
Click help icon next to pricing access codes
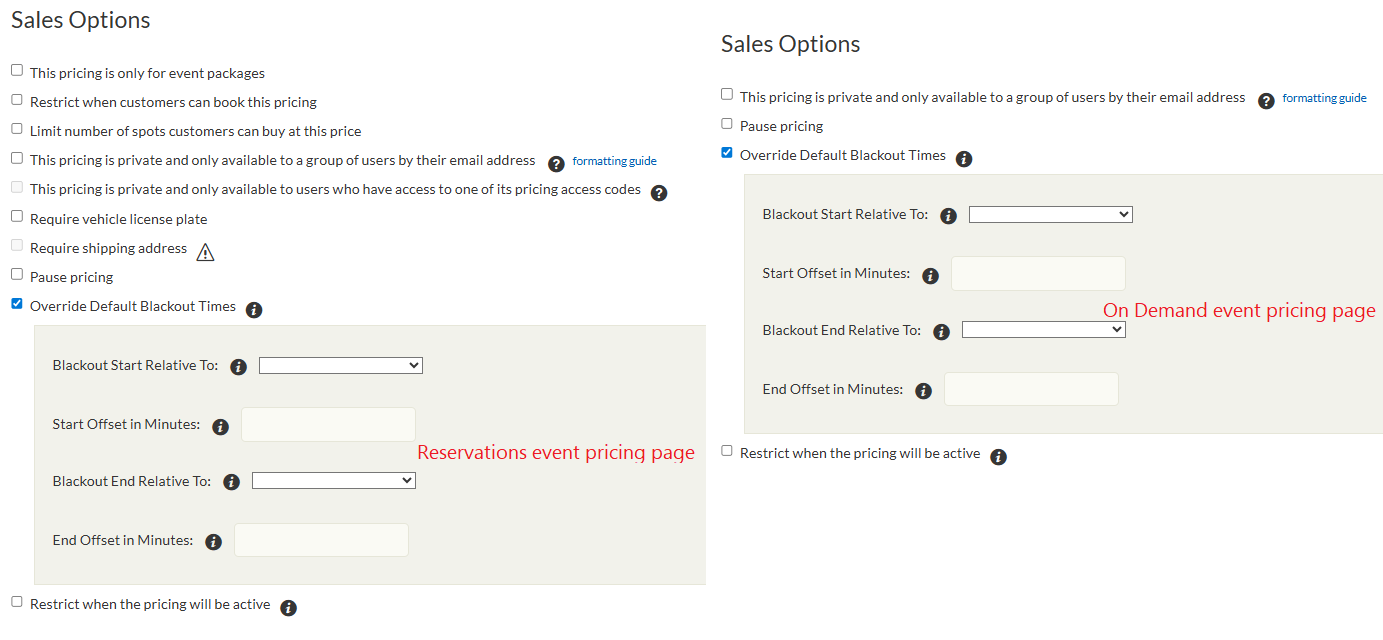[x=659, y=192]
